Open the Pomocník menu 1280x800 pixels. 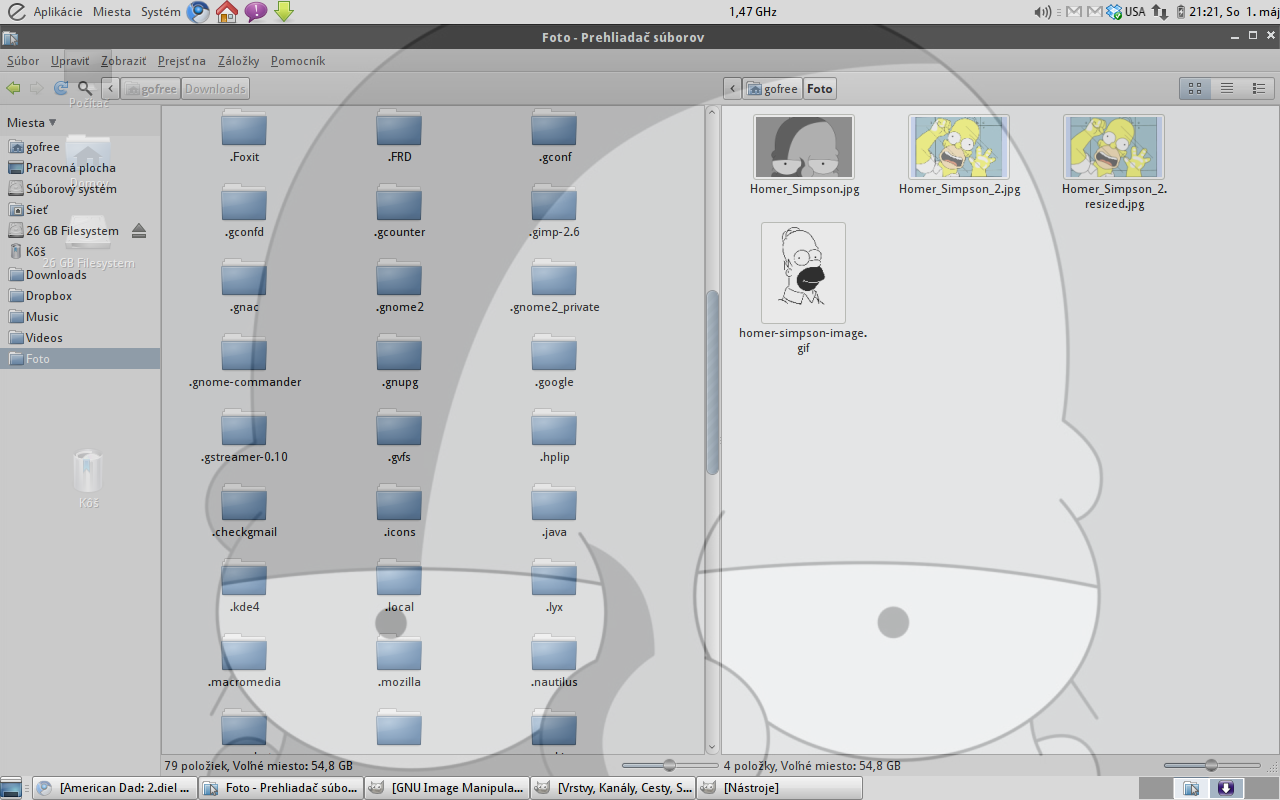[x=297, y=61]
